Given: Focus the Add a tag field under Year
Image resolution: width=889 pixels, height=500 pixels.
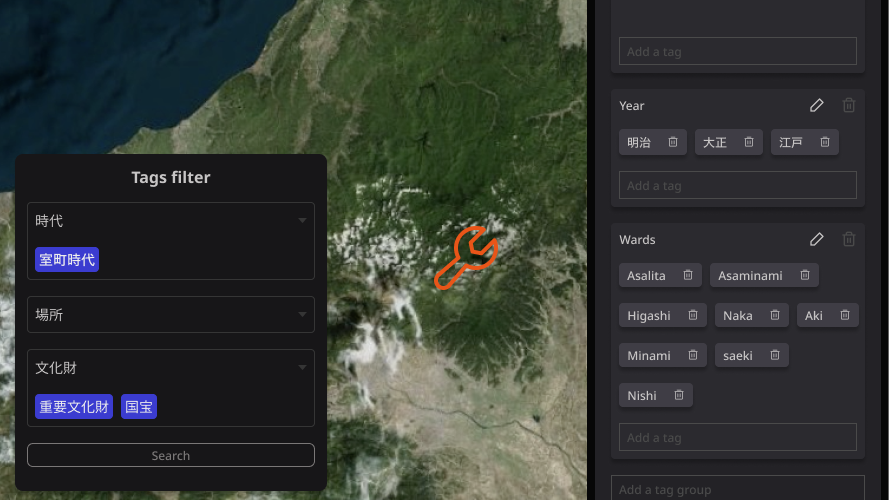Looking at the screenshot, I should [738, 185].
